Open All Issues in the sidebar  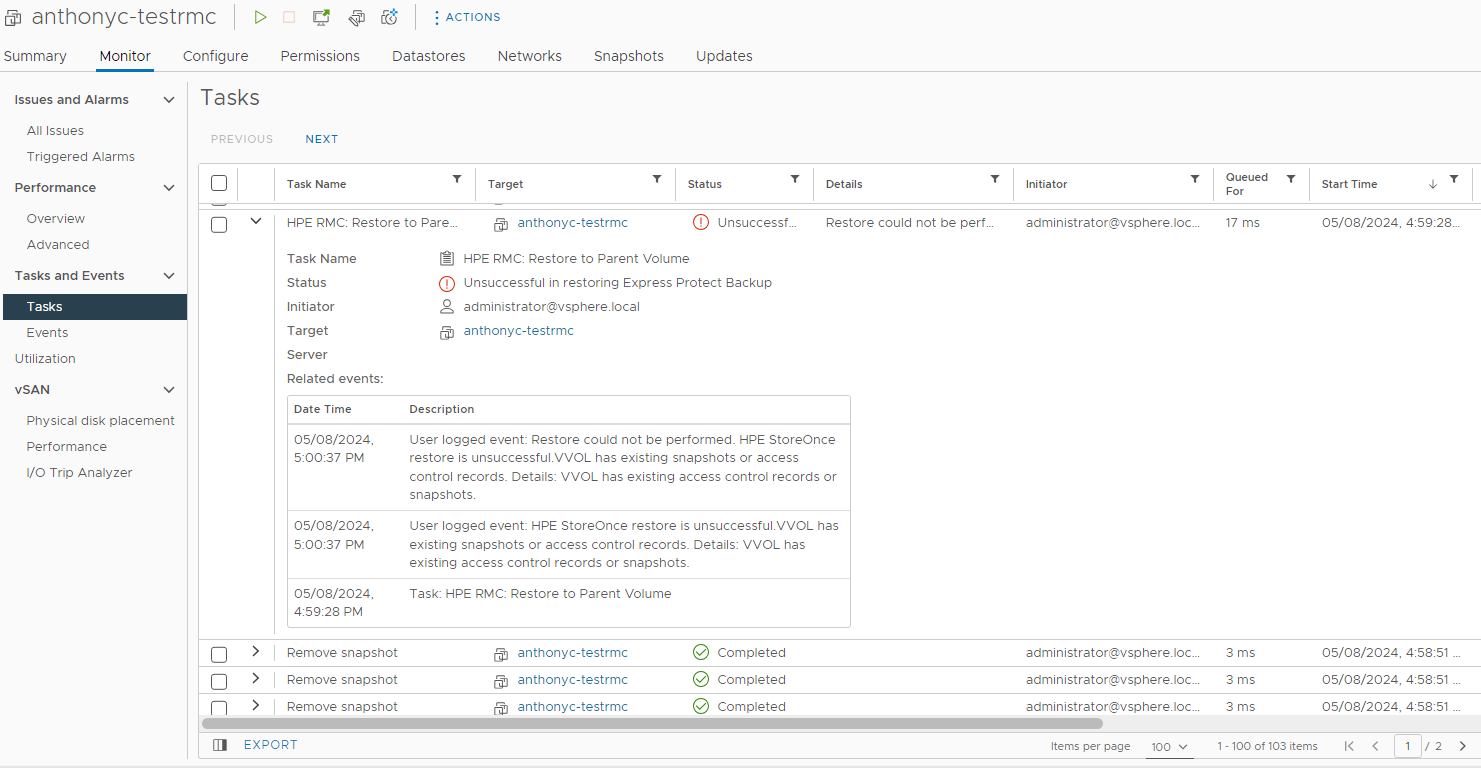[x=55, y=131]
